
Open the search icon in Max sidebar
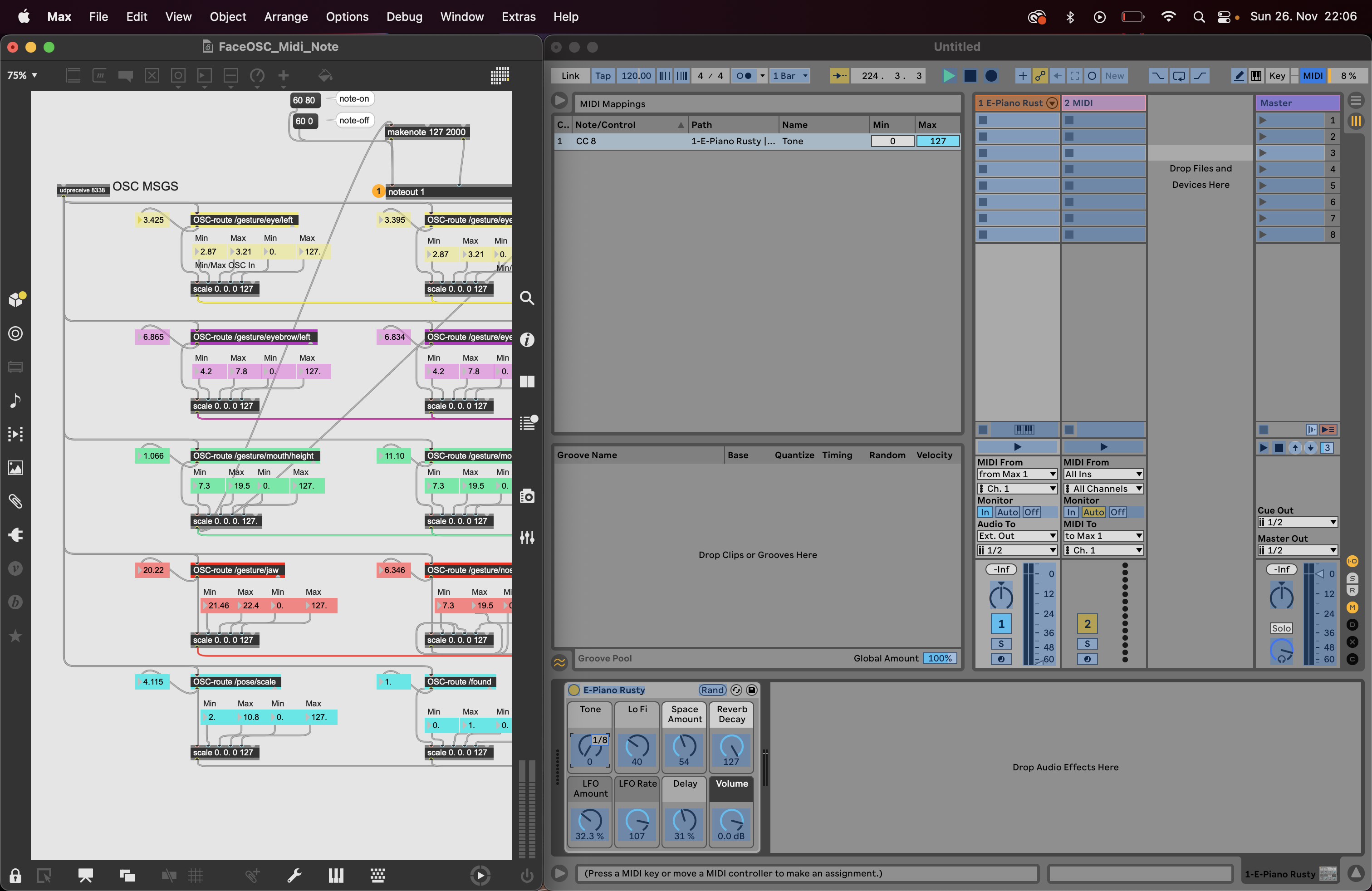[x=526, y=298]
